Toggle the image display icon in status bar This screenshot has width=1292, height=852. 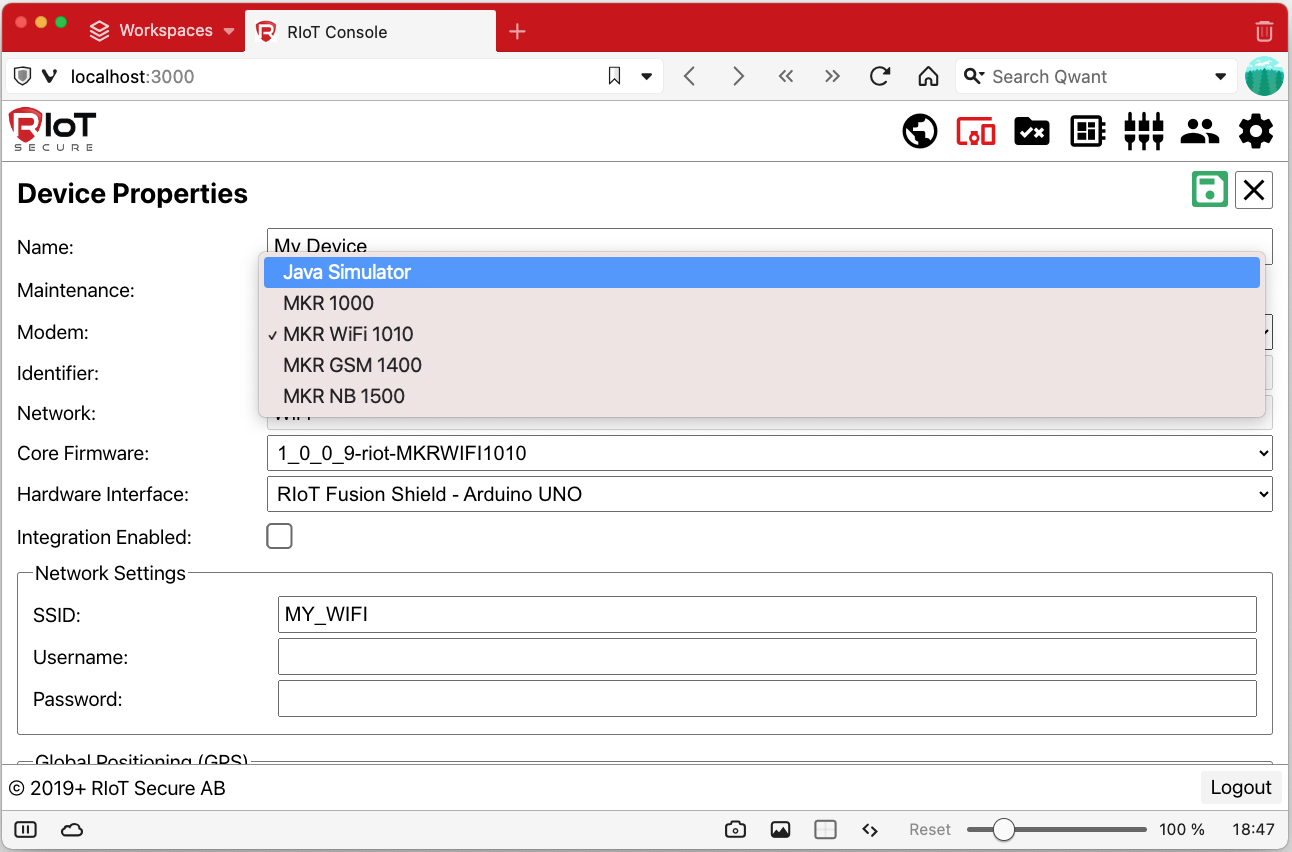(x=781, y=829)
